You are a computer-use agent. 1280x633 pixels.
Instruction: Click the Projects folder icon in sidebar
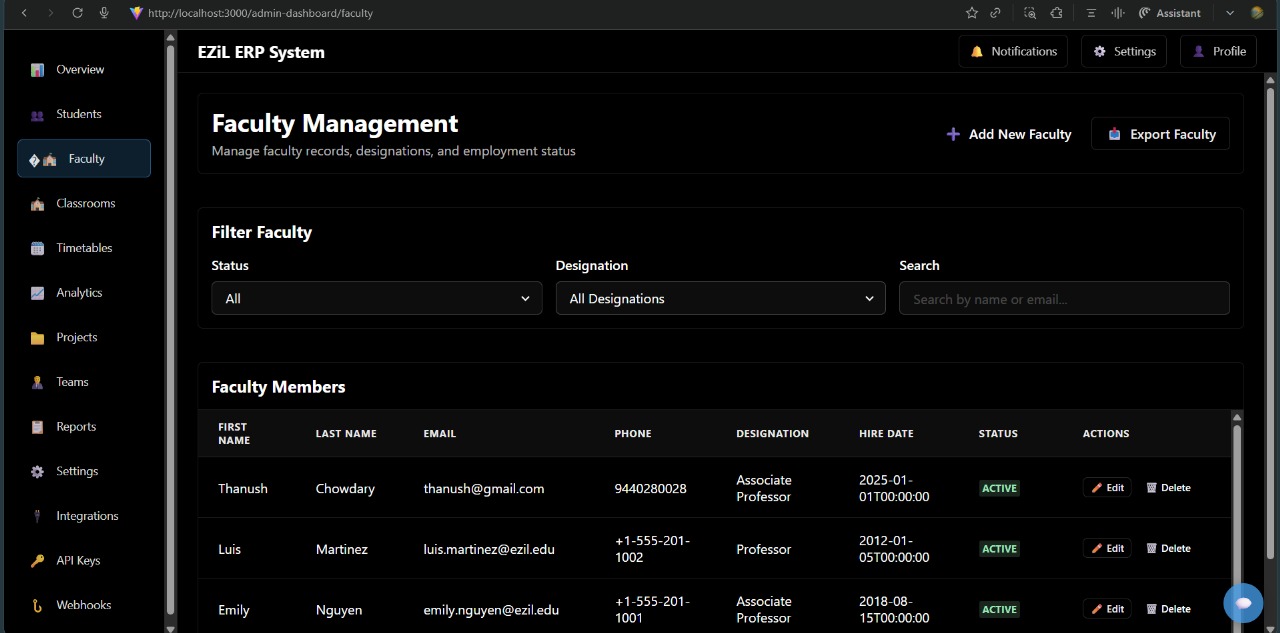tap(37, 338)
